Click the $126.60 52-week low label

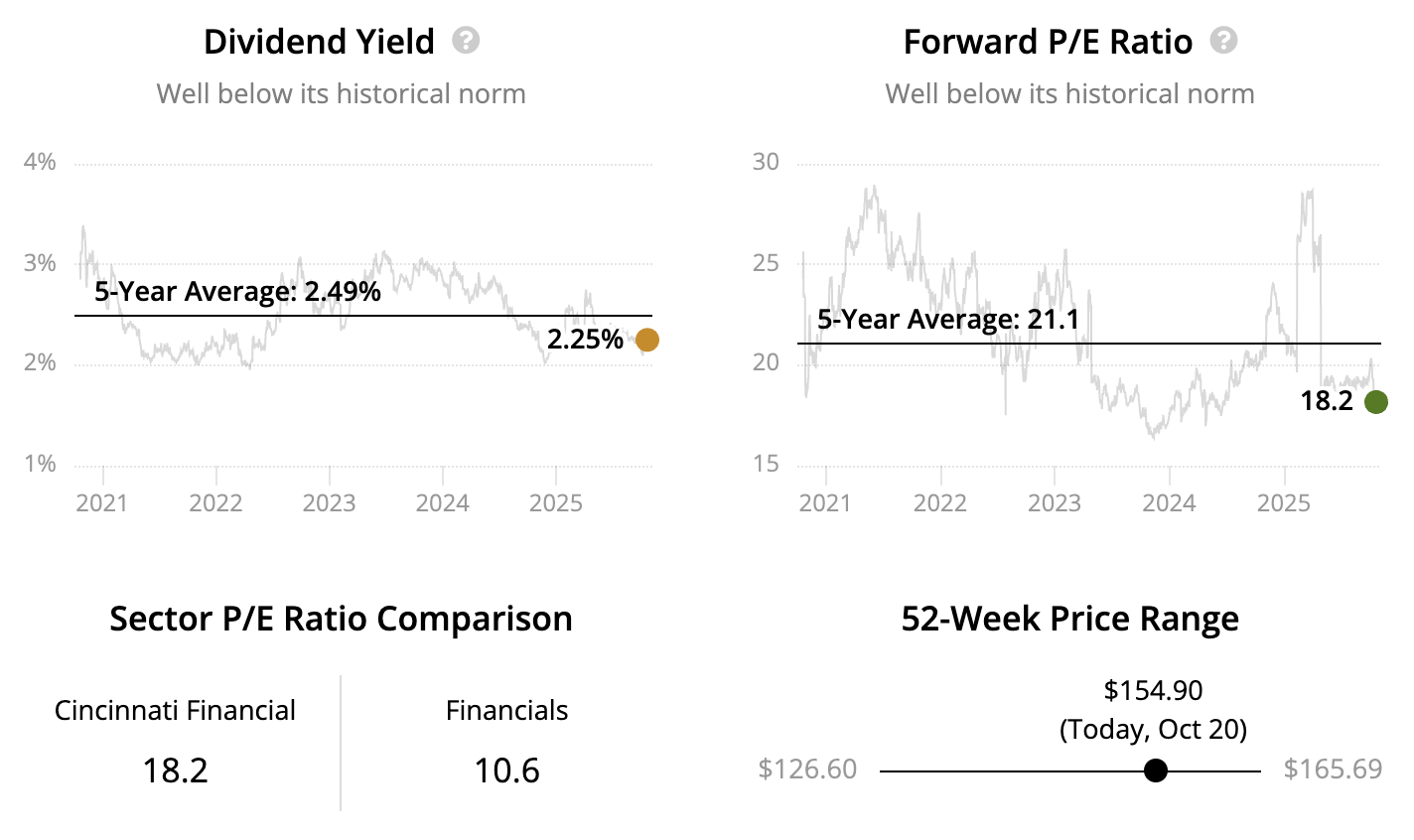pyautogui.click(x=807, y=770)
